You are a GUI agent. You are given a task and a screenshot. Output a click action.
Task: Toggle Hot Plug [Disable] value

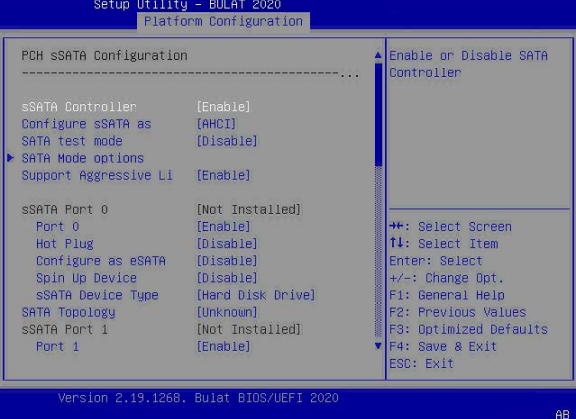[x=227, y=244]
